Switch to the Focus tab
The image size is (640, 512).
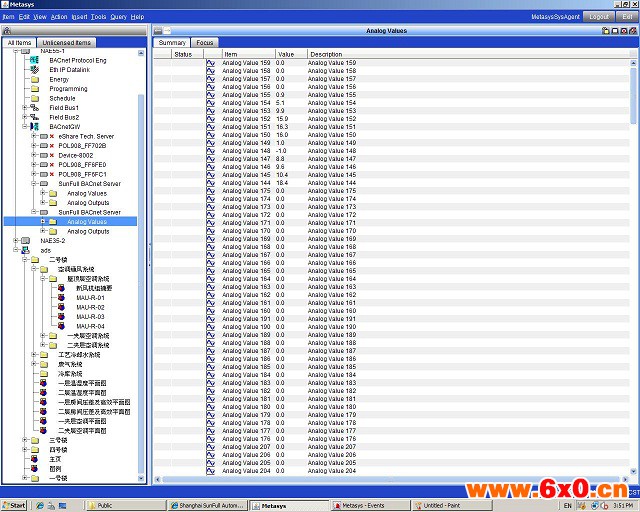coord(205,42)
